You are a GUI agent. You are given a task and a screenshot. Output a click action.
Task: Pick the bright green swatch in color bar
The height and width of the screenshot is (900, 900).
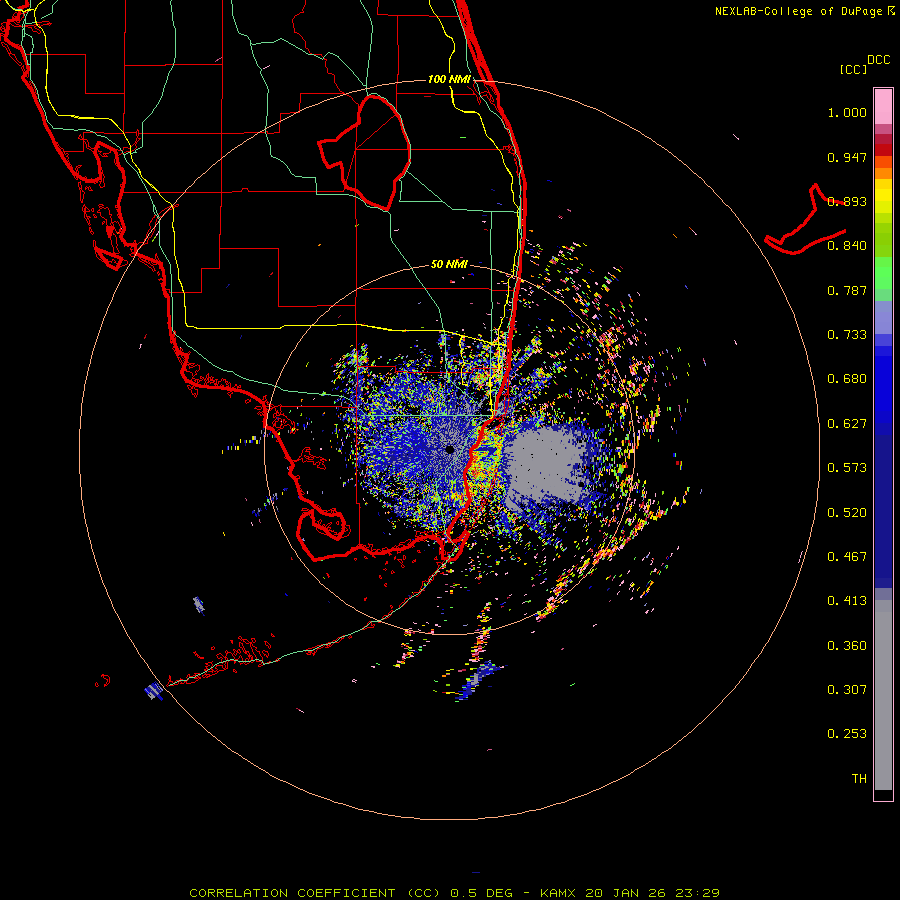(x=883, y=273)
